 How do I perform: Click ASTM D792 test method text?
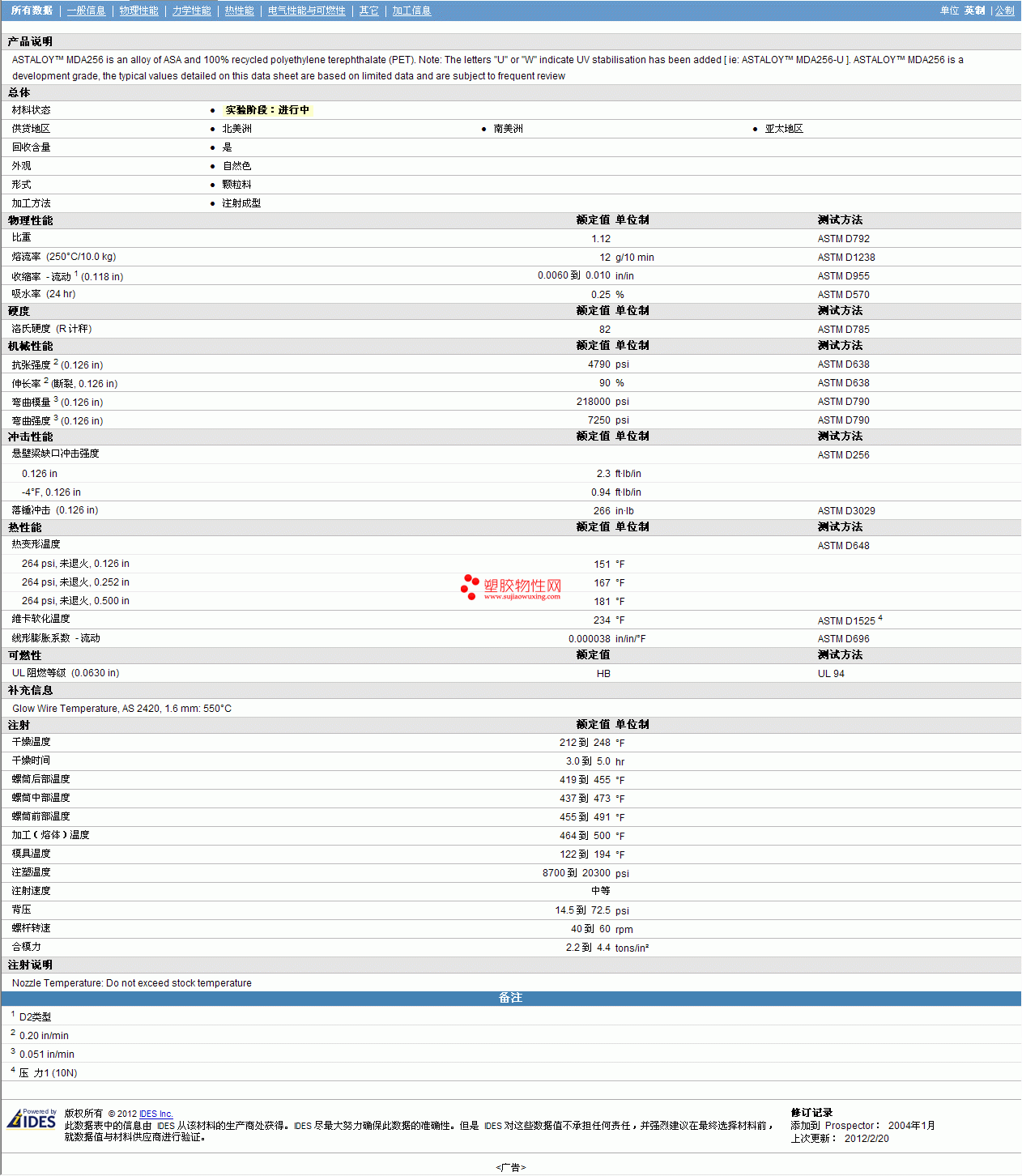843,239
